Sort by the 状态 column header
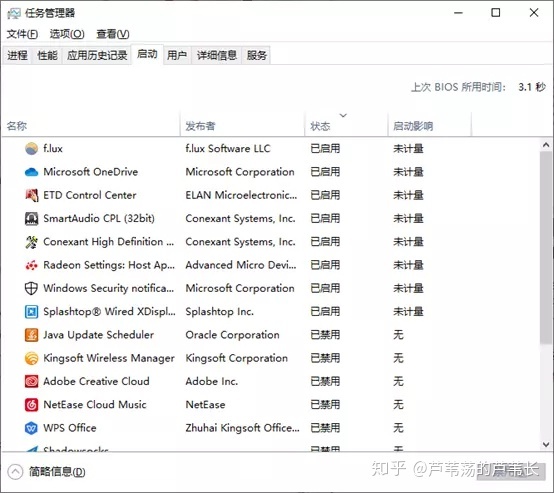Screen dimensions: 554x493 tap(346, 125)
